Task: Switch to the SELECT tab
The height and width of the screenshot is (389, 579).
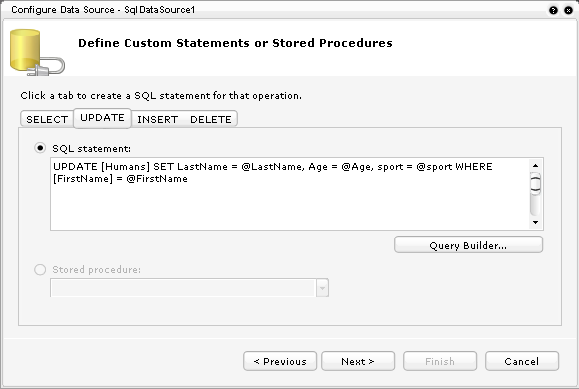Action: click(47, 119)
